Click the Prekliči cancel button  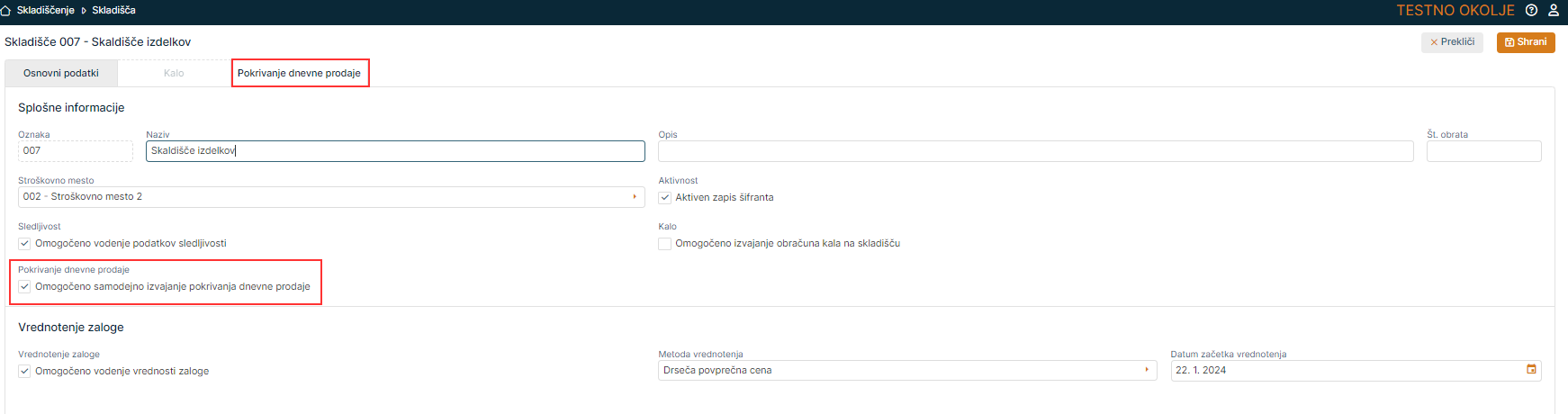1452,42
